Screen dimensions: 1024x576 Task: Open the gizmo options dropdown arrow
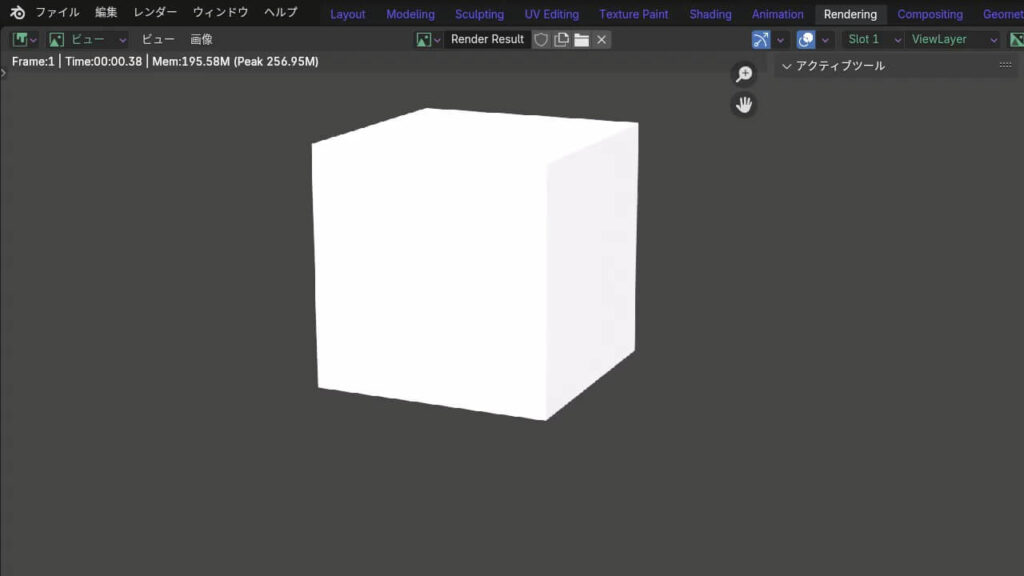pyautogui.click(x=780, y=40)
